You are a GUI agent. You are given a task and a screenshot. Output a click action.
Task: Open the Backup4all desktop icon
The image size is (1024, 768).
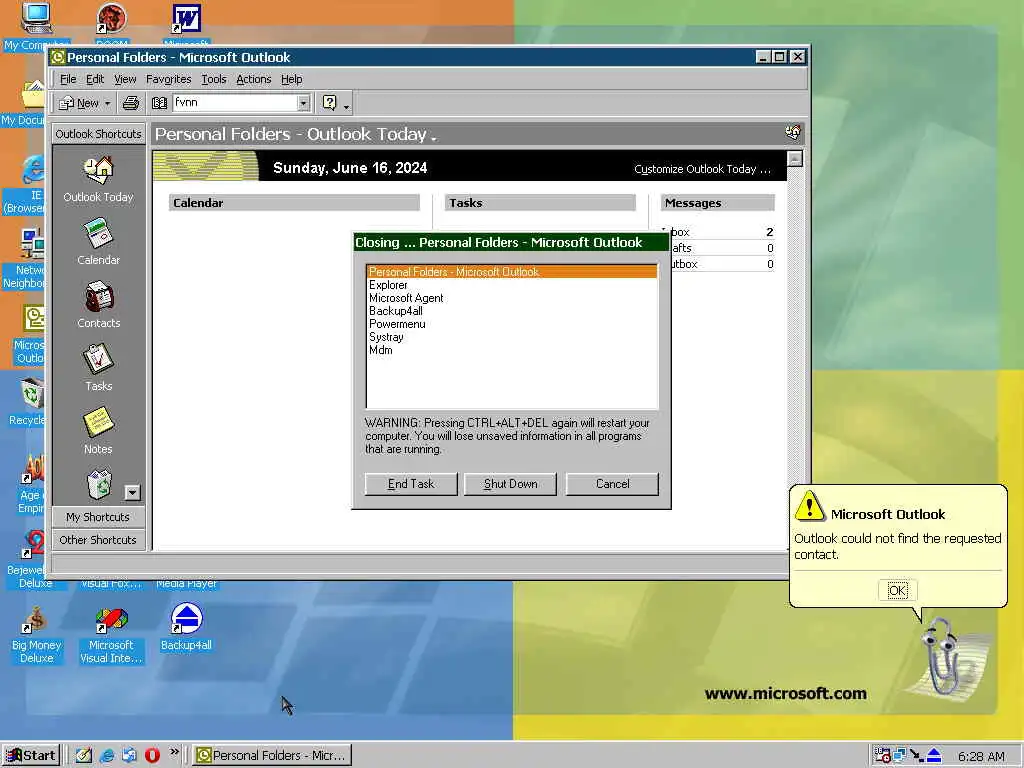click(x=186, y=627)
